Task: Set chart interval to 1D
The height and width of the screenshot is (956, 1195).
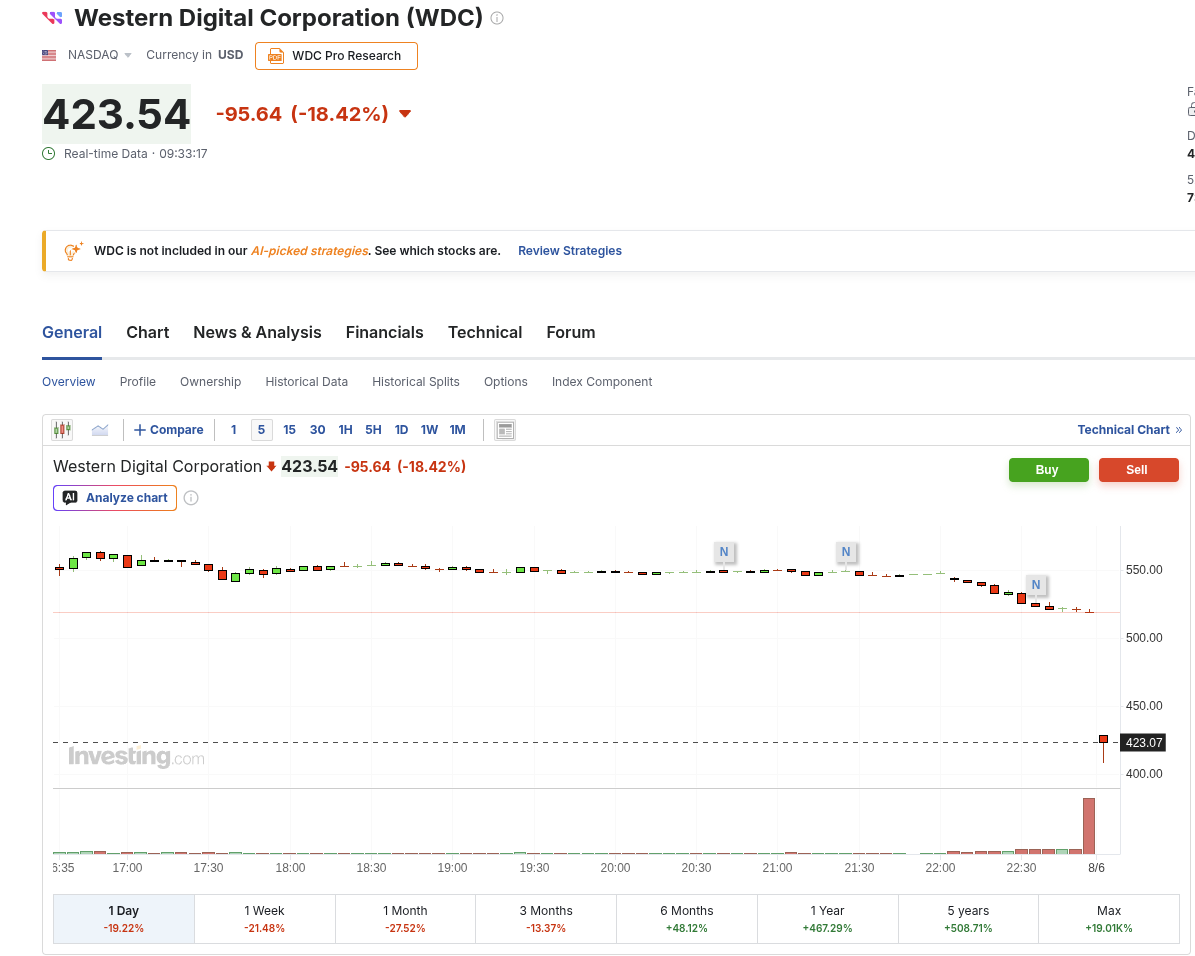Action: tap(402, 430)
